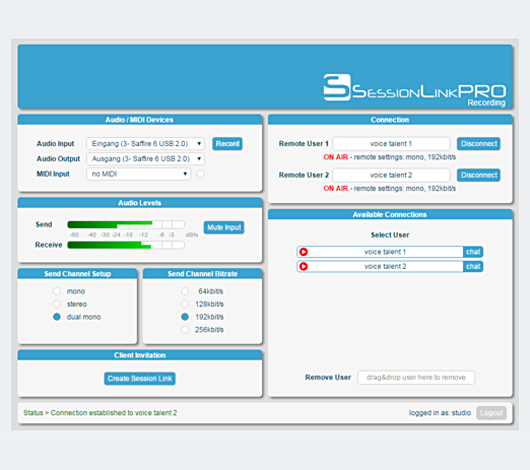
Task: Choose the 256kbit/s bitrate
Action: [185, 330]
